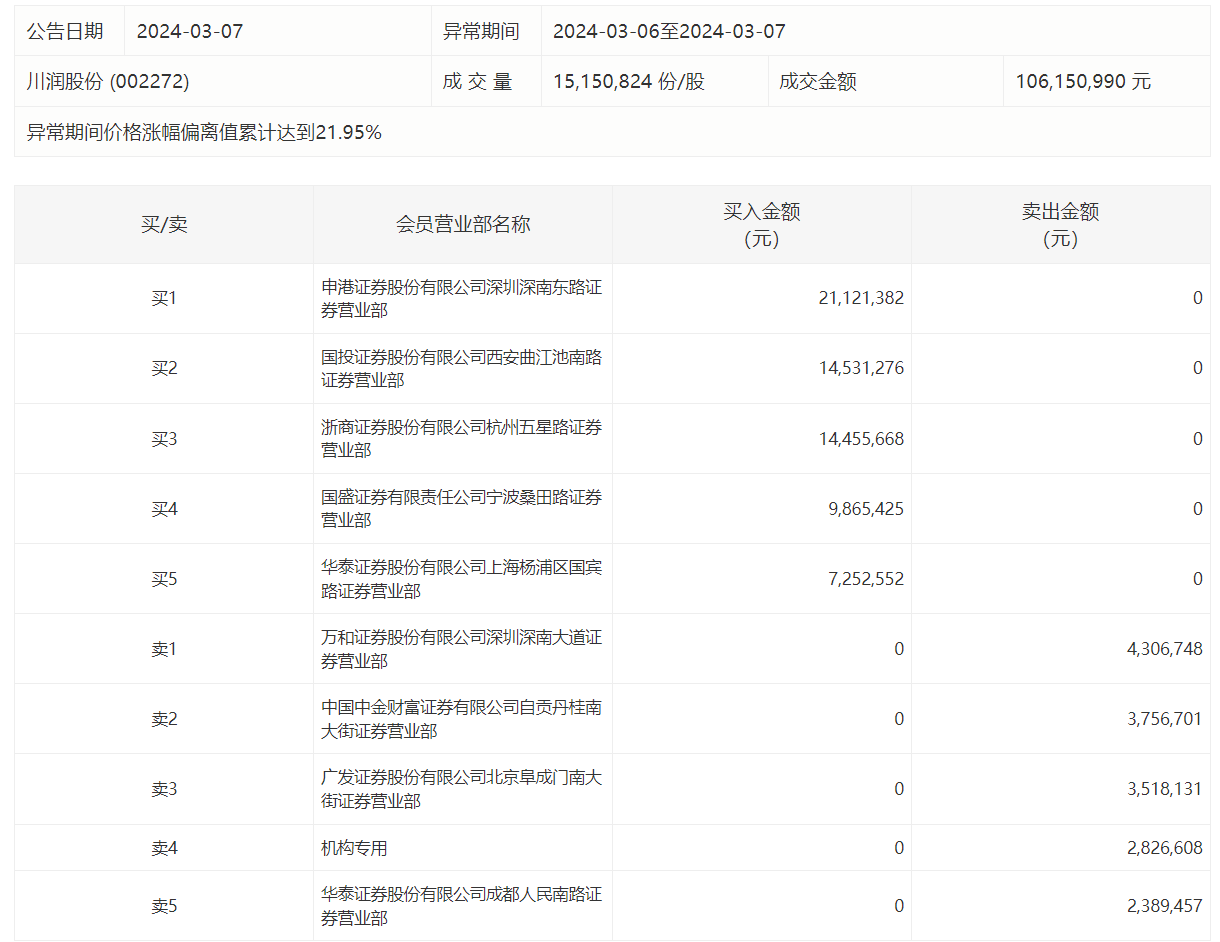Image resolution: width=1220 pixels, height=942 pixels.
Task: Click the 卖5 row label
Action: click(164, 906)
